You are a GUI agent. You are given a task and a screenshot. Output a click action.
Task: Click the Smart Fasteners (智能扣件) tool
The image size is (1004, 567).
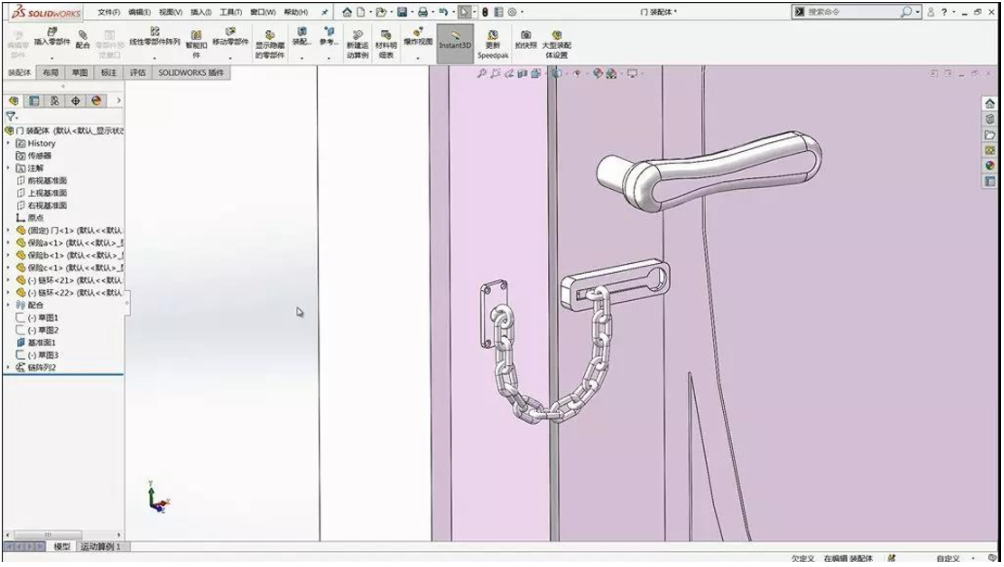tap(196, 44)
